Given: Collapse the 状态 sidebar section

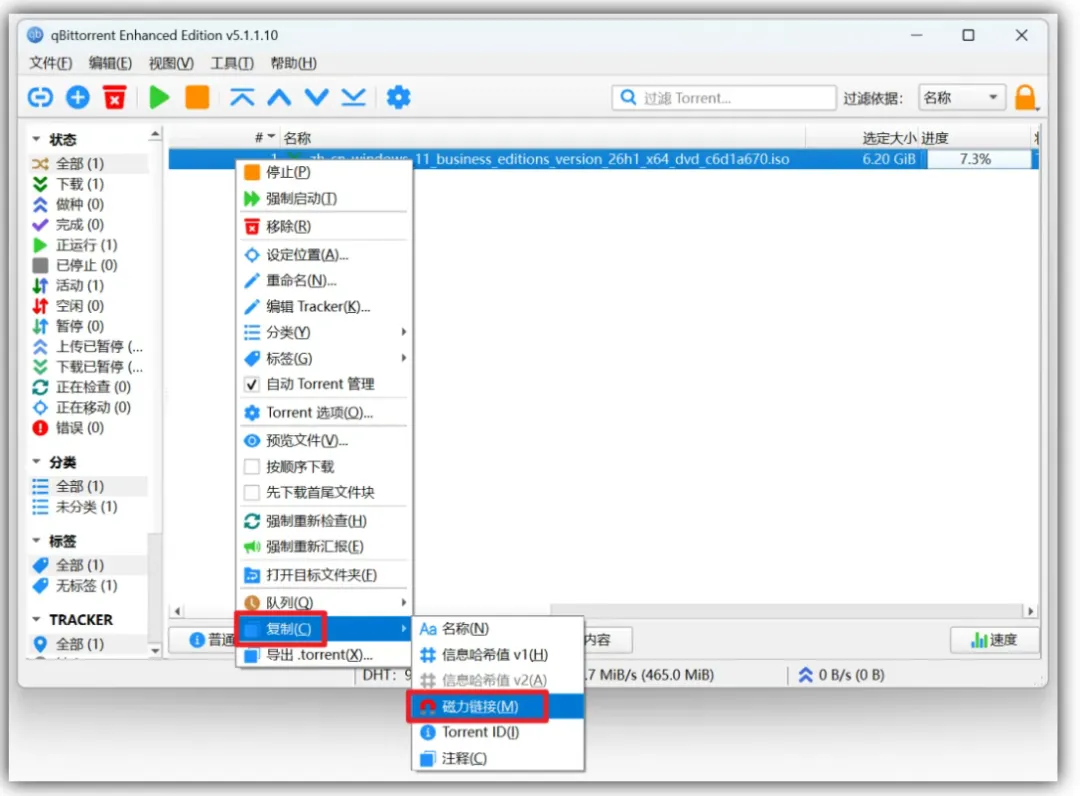Looking at the screenshot, I should [36, 139].
